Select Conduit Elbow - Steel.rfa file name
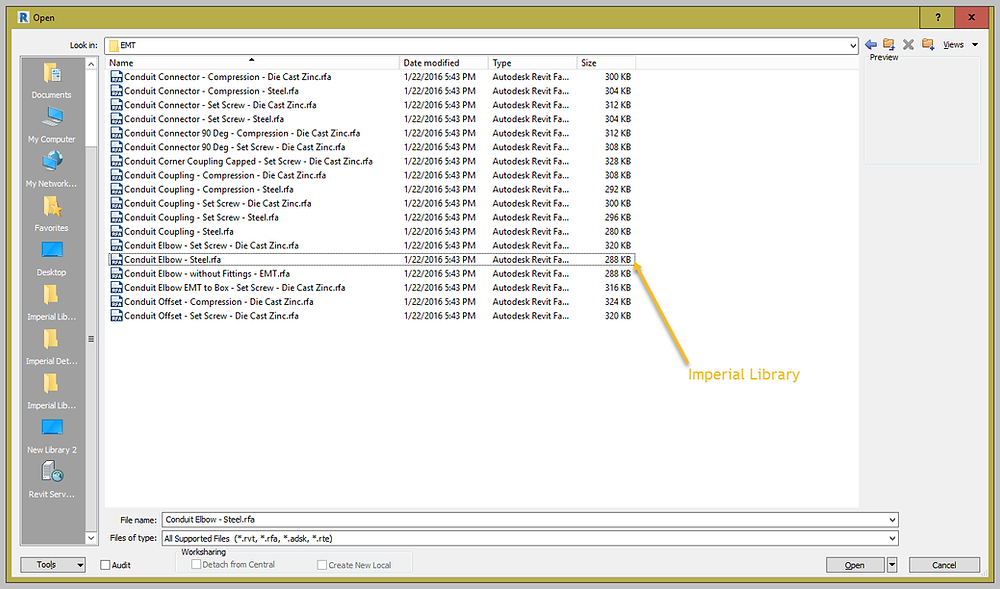 click(172, 259)
